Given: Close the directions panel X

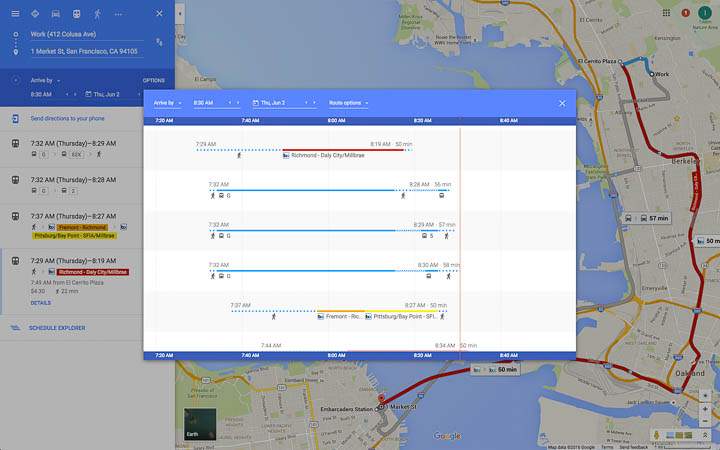Looking at the screenshot, I should [x=159, y=13].
